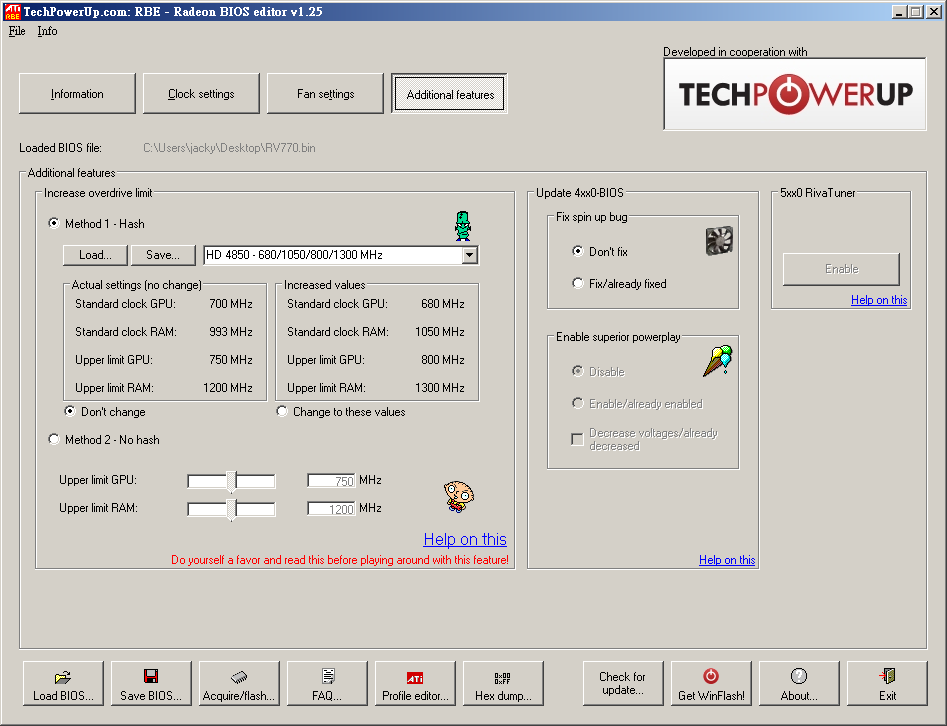Screen dimensions: 947x726
Task: Click the TechPowerUp logo banner
Action: point(795,94)
